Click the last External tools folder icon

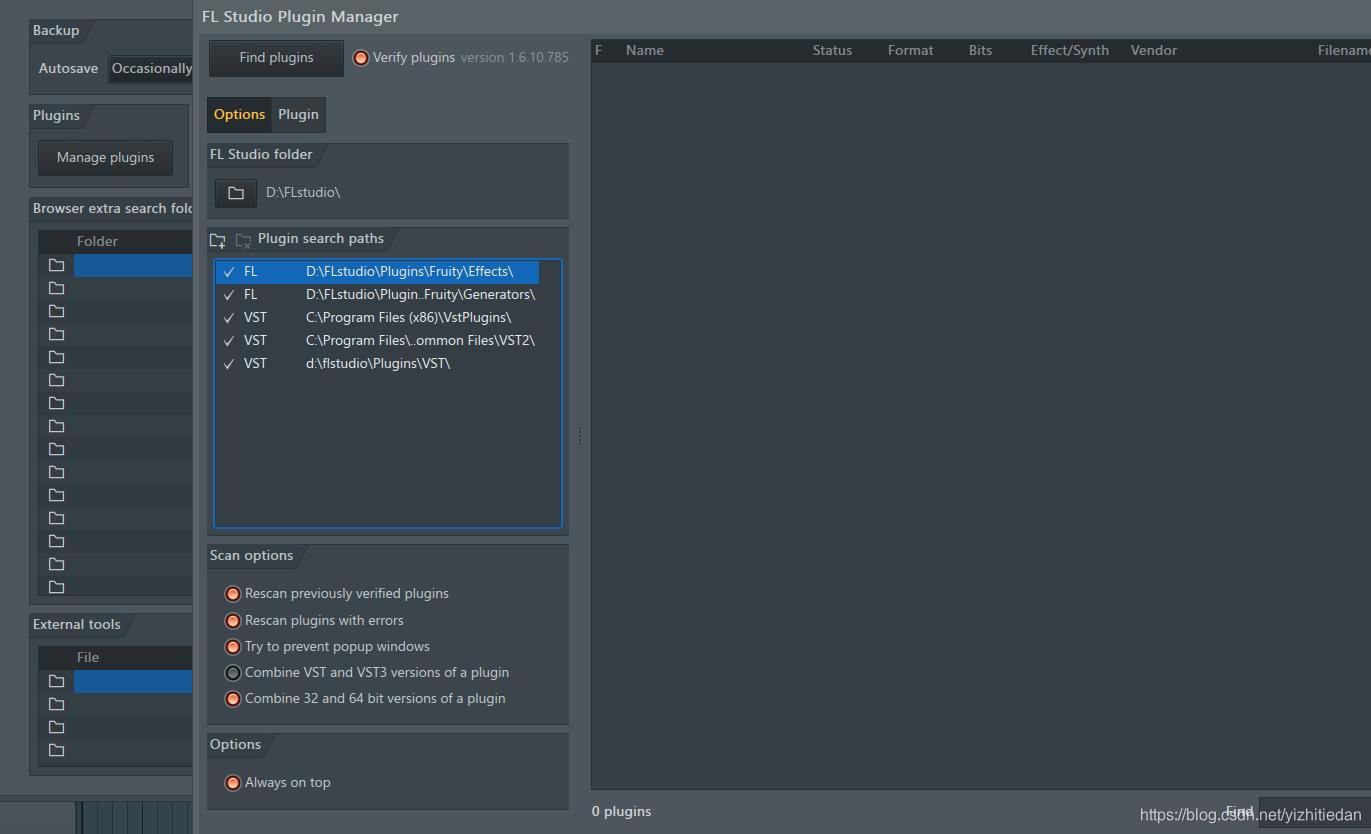[57, 750]
